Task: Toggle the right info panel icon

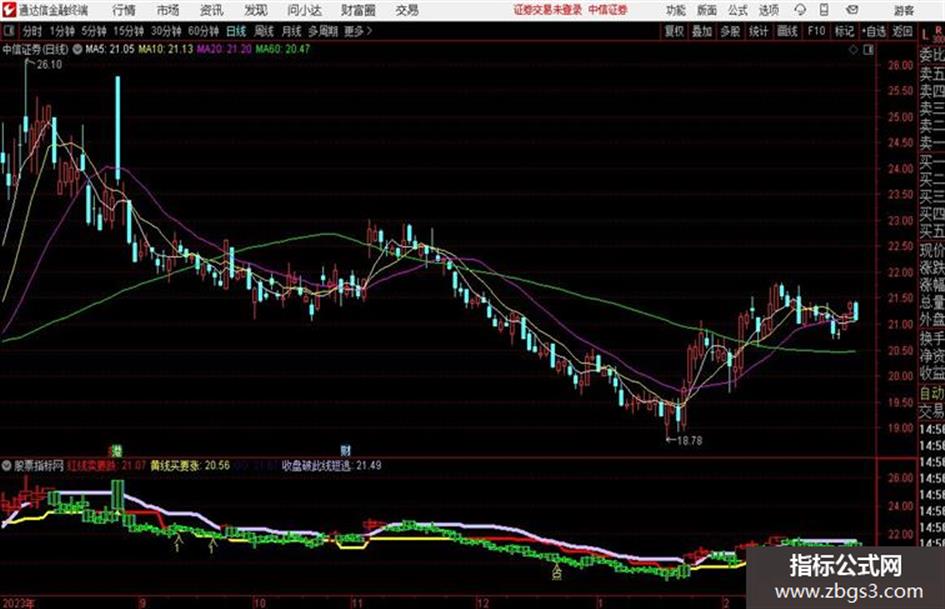Action: (x=868, y=50)
